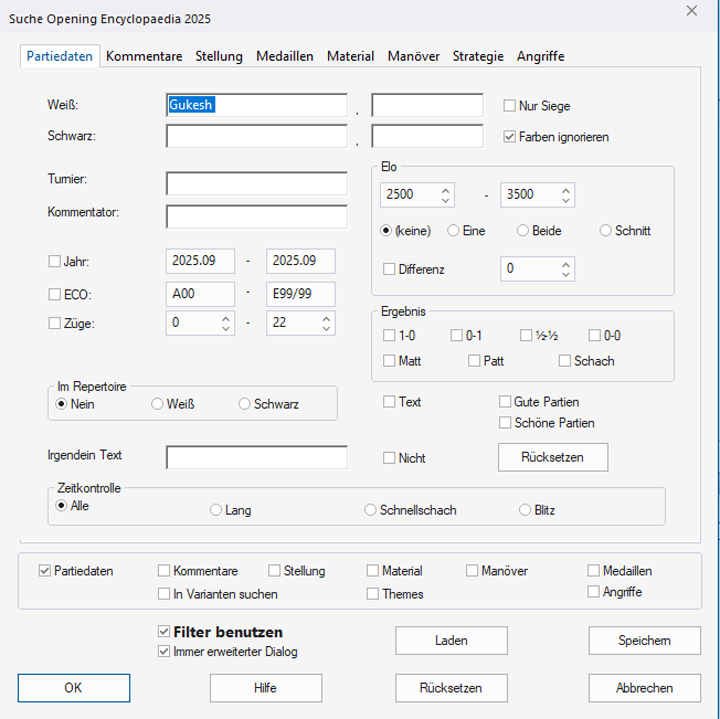Enable the Jahr filter checkbox
The width and height of the screenshot is (720, 719).
click(x=54, y=262)
